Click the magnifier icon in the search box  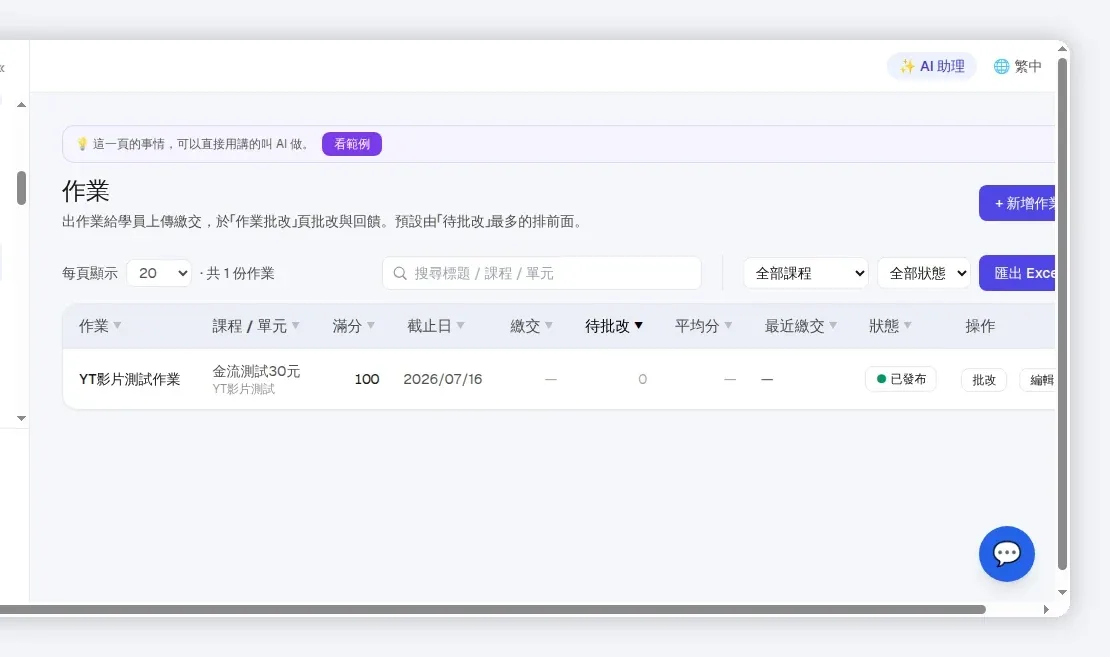pyautogui.click(x=400, y=273)
